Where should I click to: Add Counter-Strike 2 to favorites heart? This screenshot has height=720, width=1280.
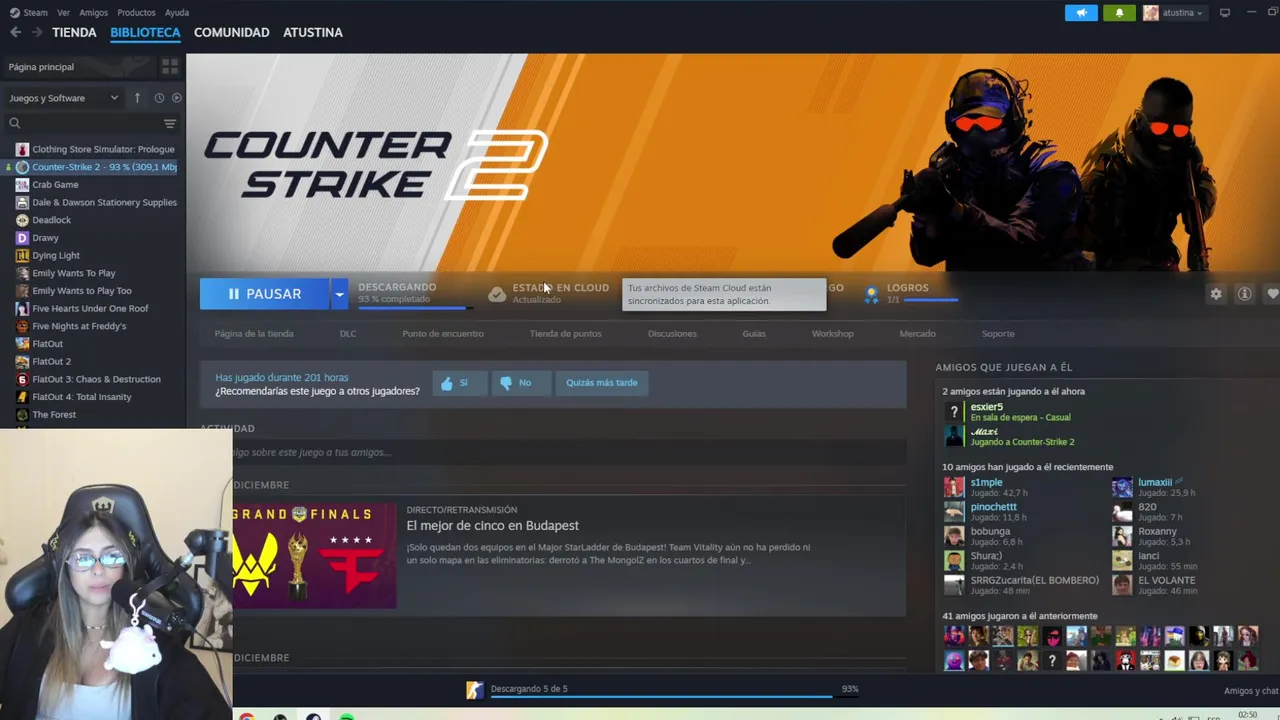pos(1272,294)
